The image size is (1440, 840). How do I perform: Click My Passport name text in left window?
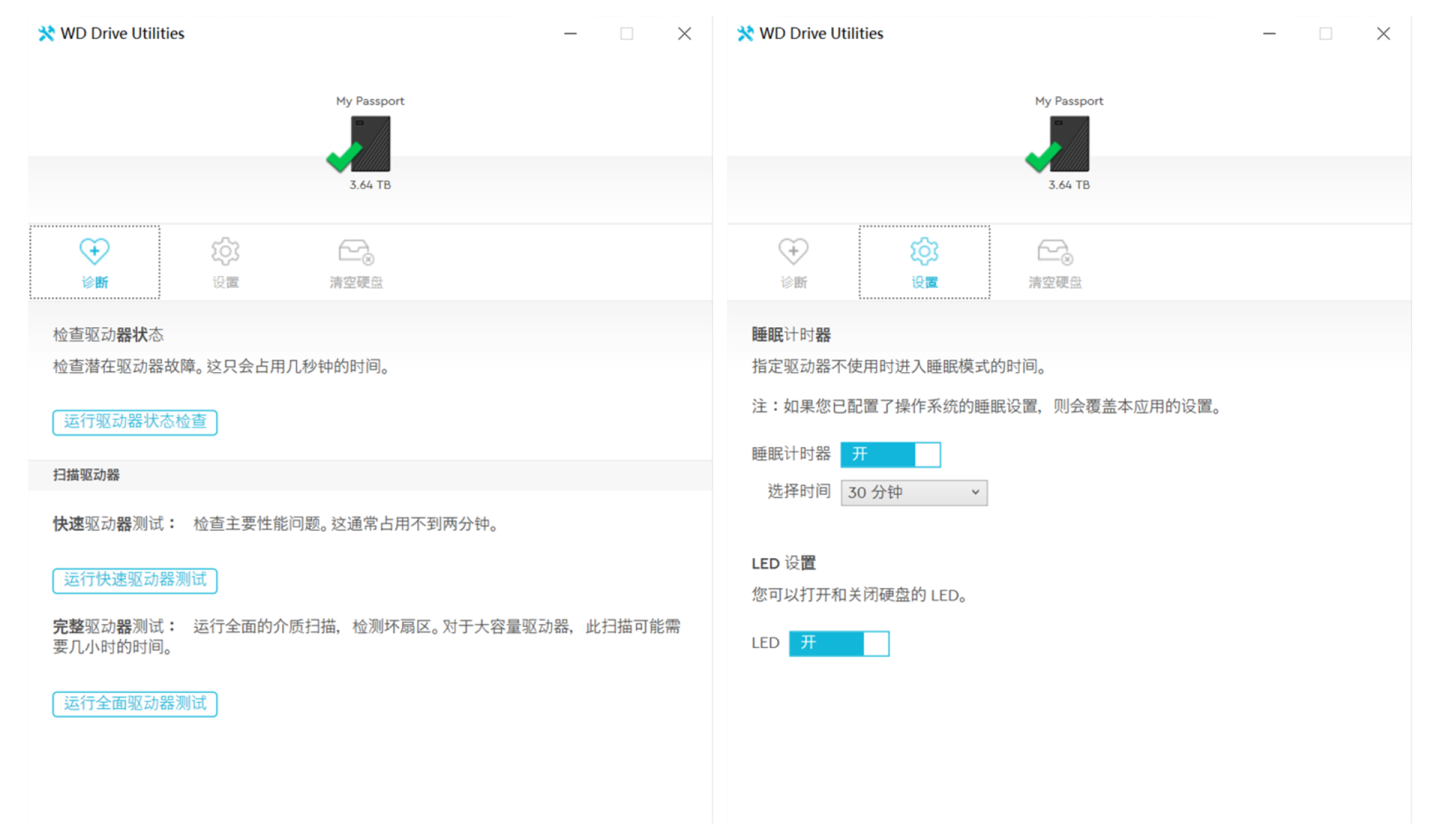370,100
